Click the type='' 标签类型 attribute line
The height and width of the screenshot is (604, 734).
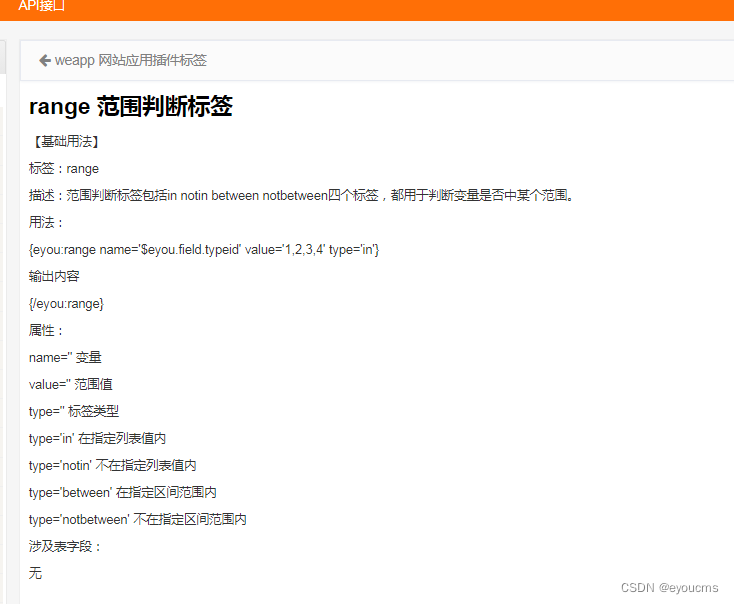click(74, 412)
